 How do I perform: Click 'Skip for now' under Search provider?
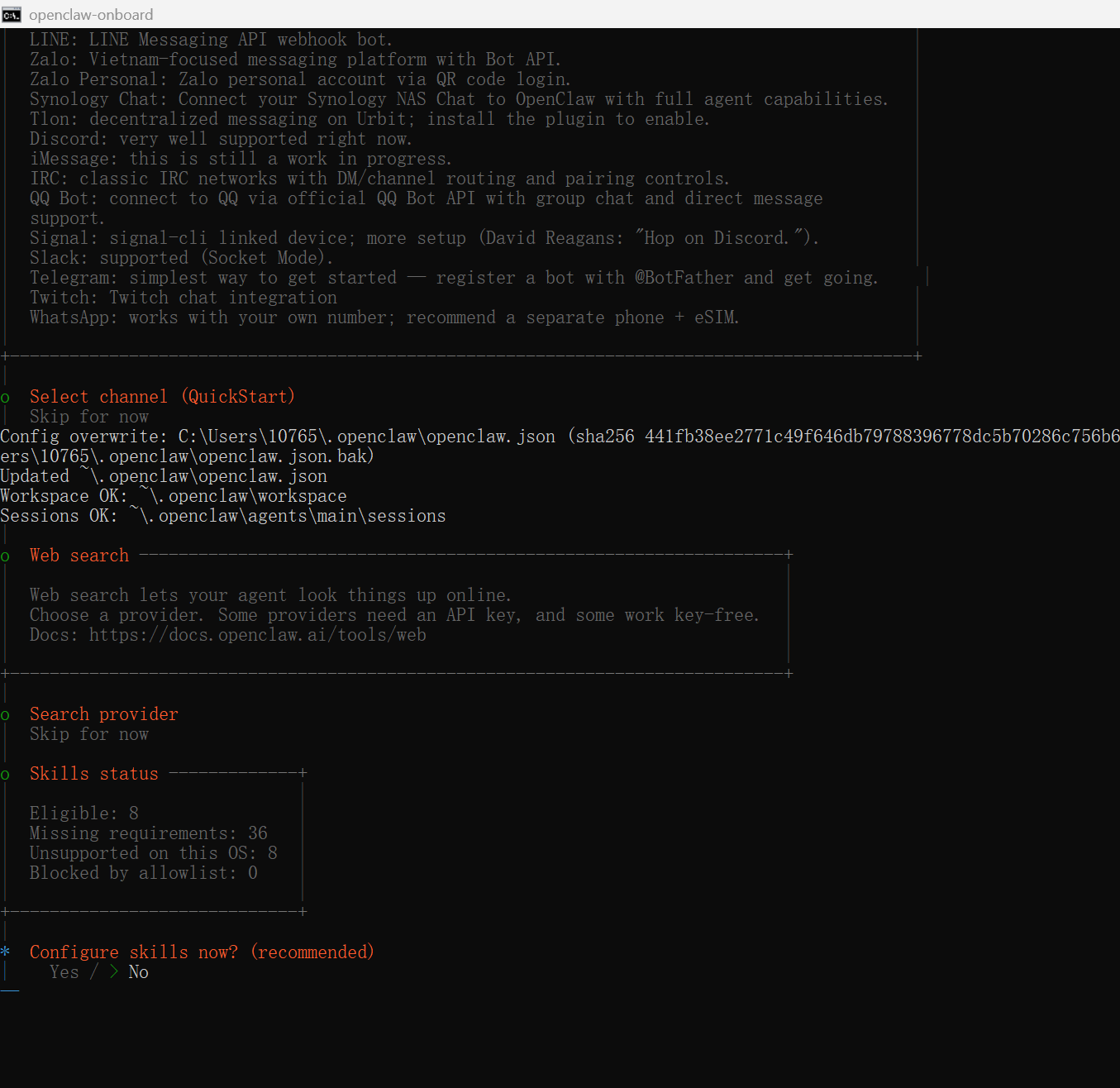(x=89, y=734)
